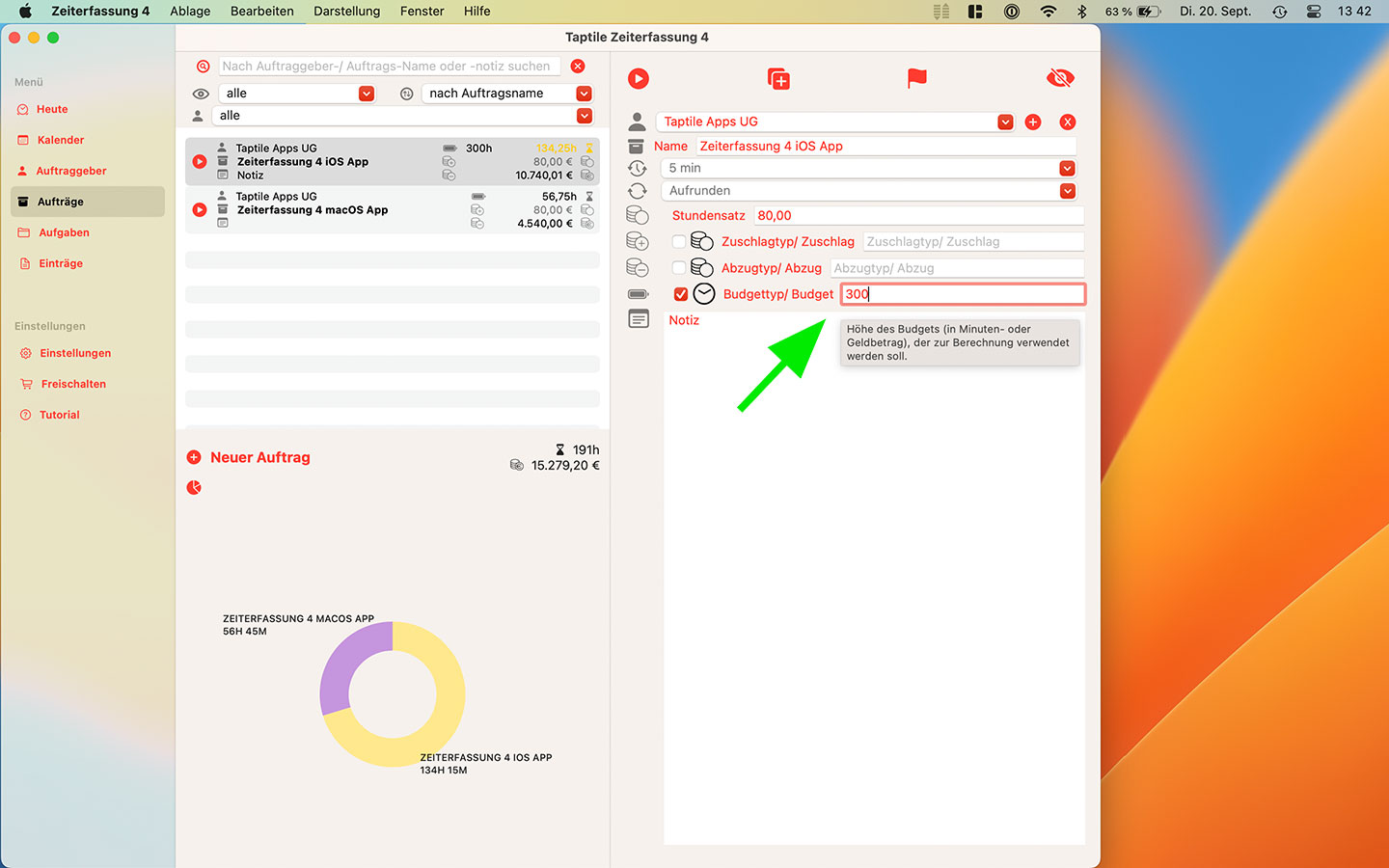
Task: Click the Bluetooth icon in menu bar
Action: pyautogui.click(x=1082, y=12)
